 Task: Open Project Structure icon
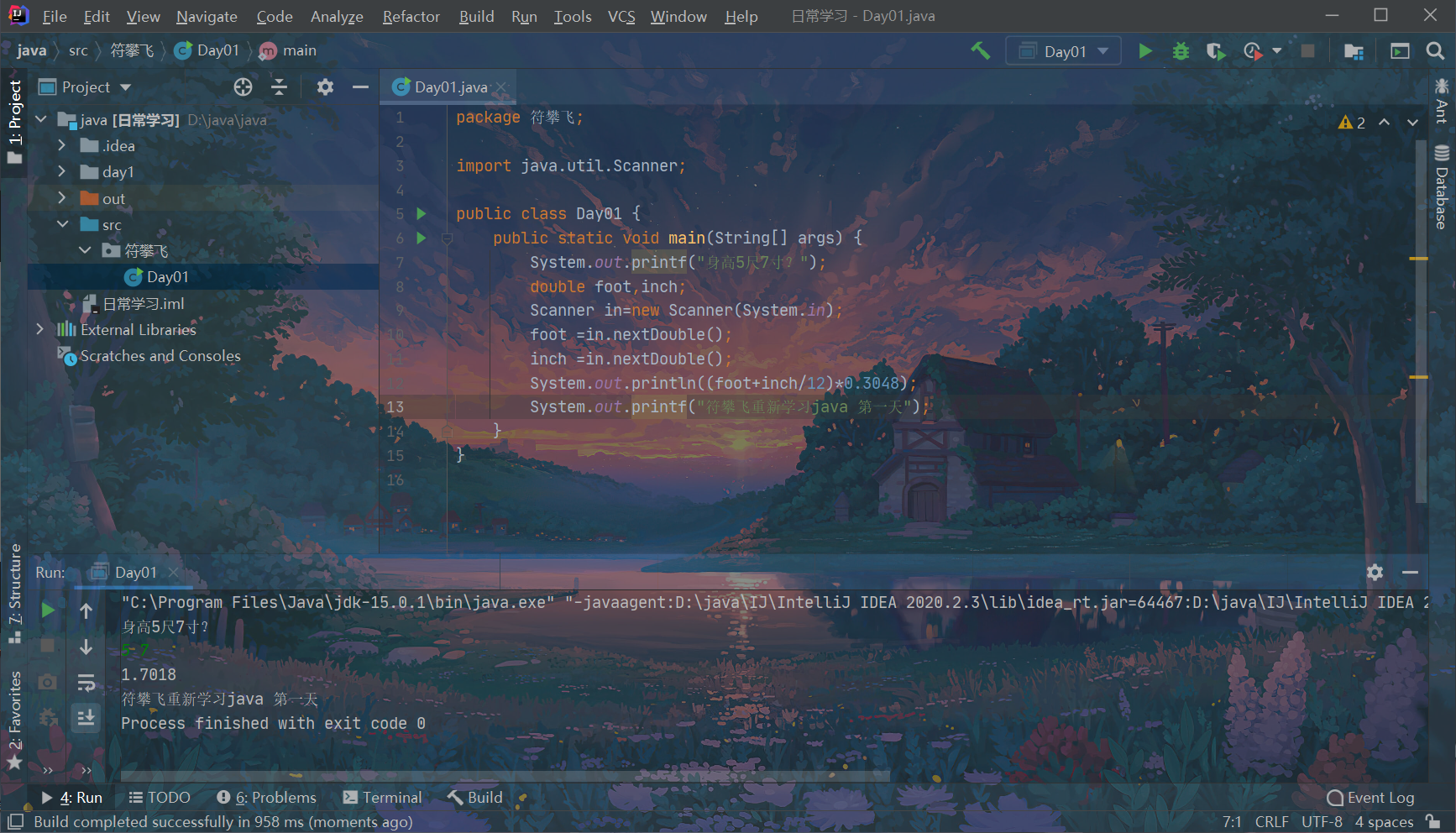(x=1354, y=51)
